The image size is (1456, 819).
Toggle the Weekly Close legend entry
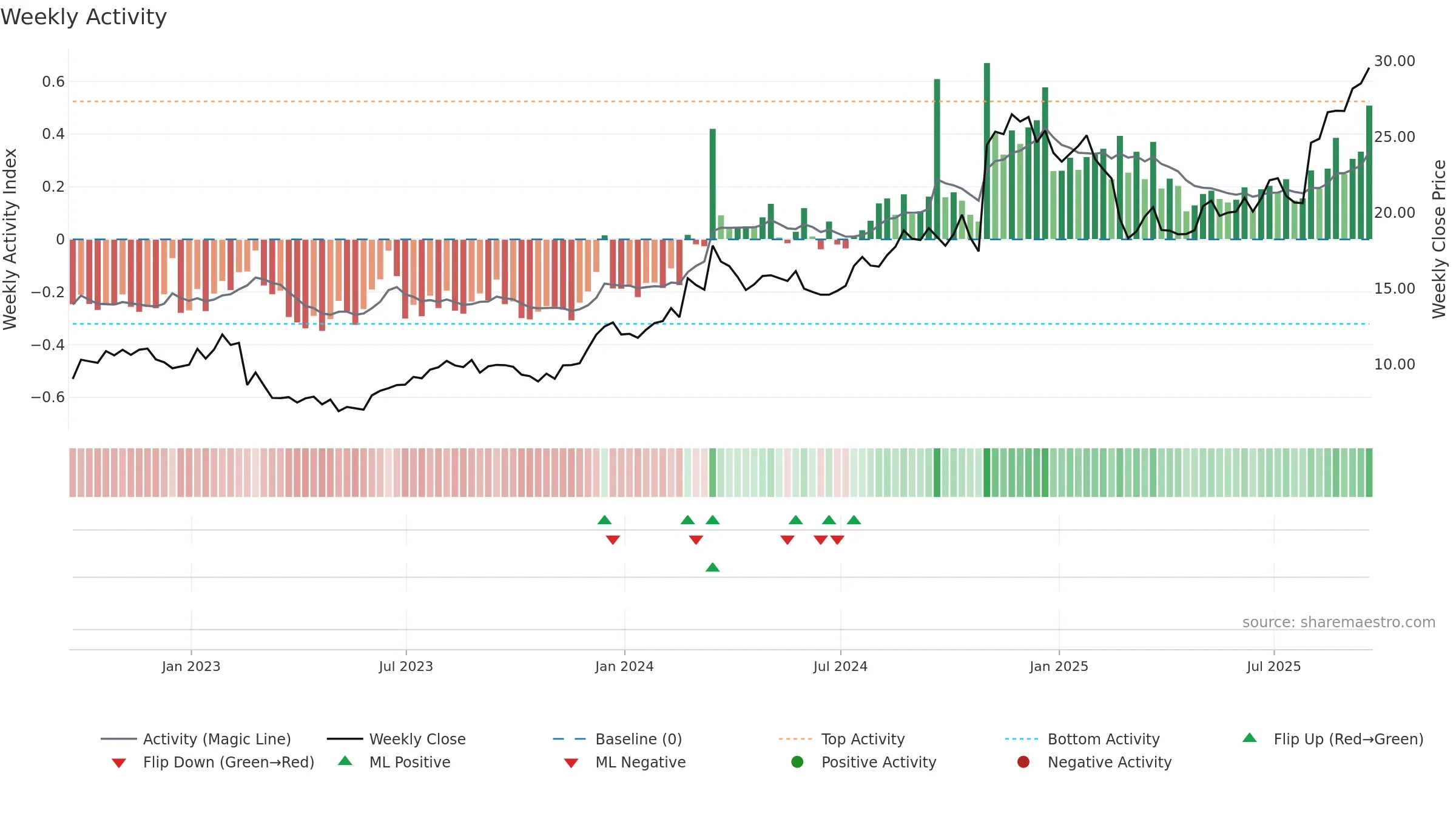396,739
